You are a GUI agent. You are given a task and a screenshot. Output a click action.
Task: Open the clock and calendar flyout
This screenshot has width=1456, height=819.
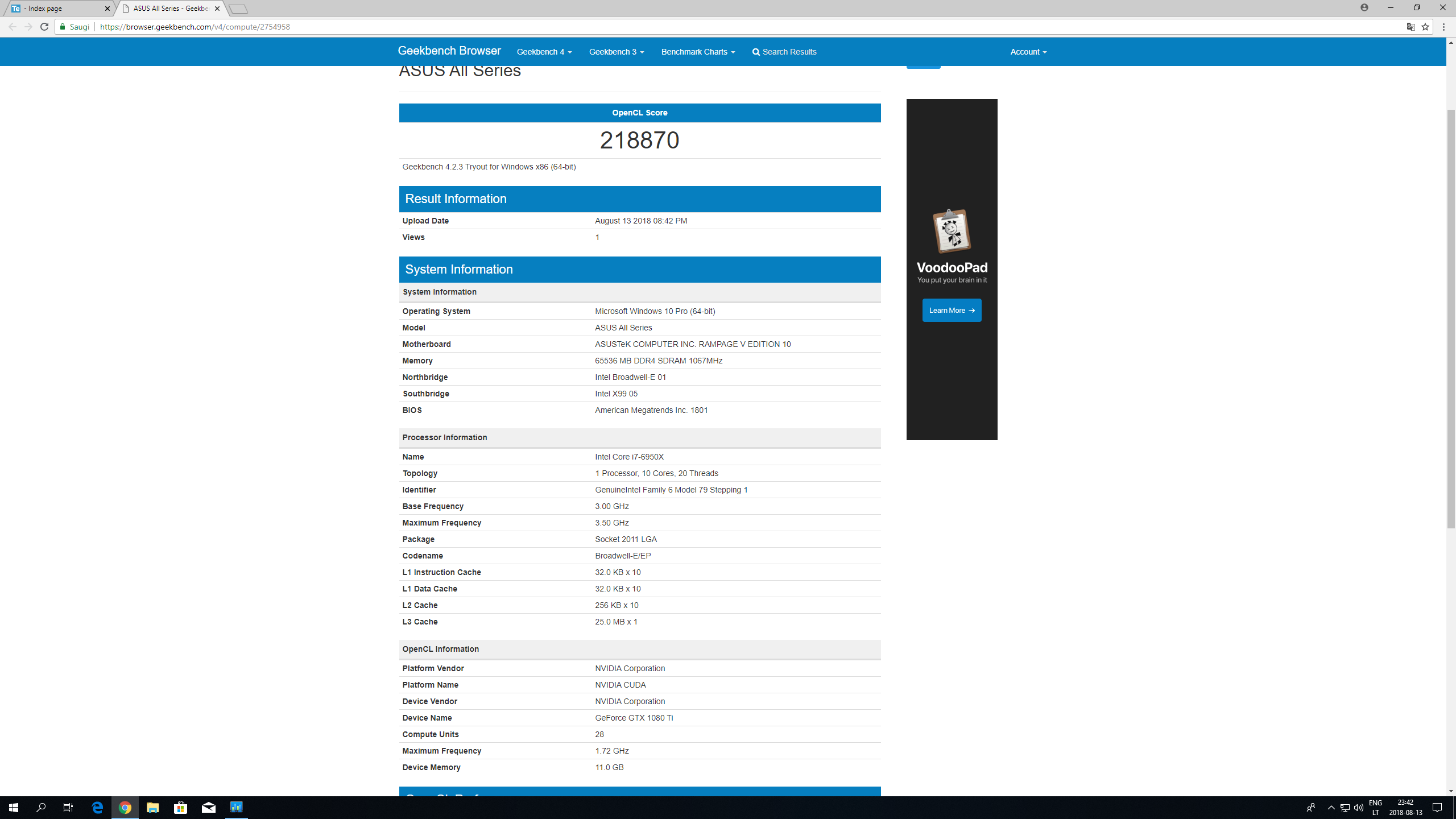click(x=1405, y=807)
